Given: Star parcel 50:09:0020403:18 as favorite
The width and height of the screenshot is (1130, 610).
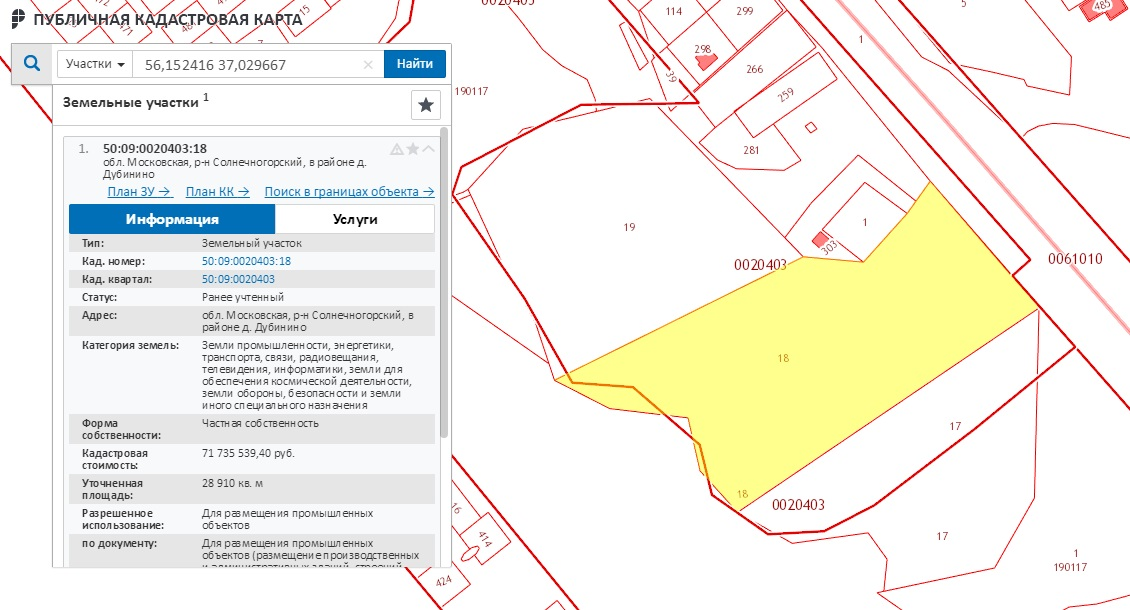Looking at the screenshot, I should [x=412, y=149].
